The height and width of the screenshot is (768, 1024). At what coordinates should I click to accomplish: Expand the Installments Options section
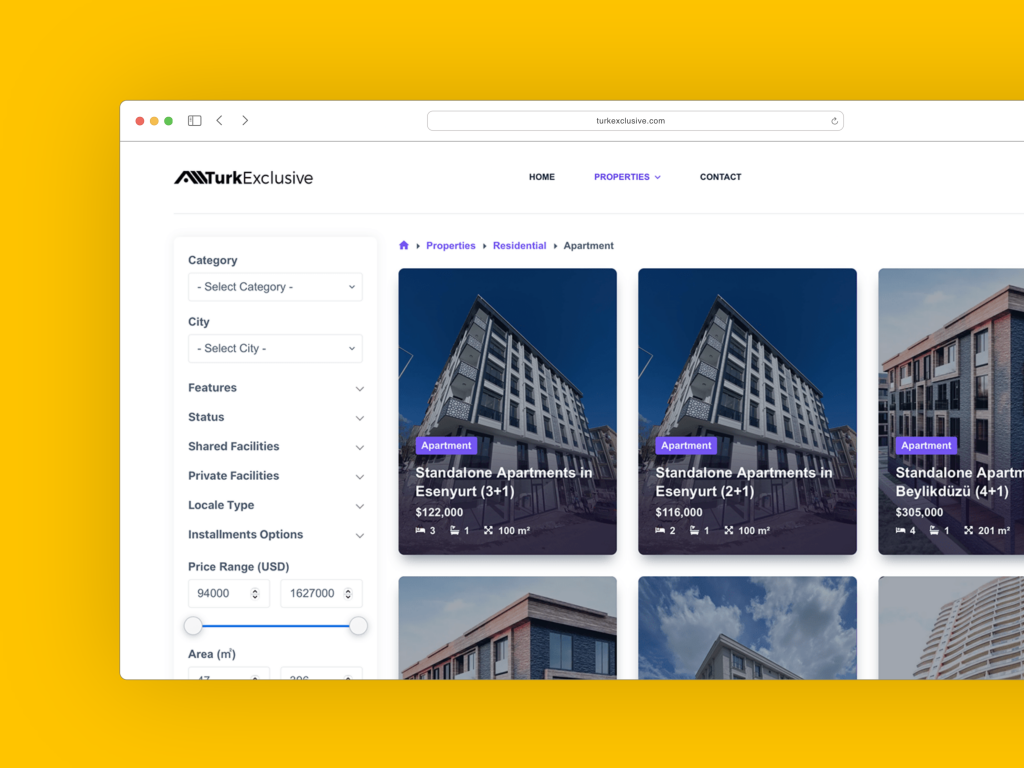(x=275, y=535)
